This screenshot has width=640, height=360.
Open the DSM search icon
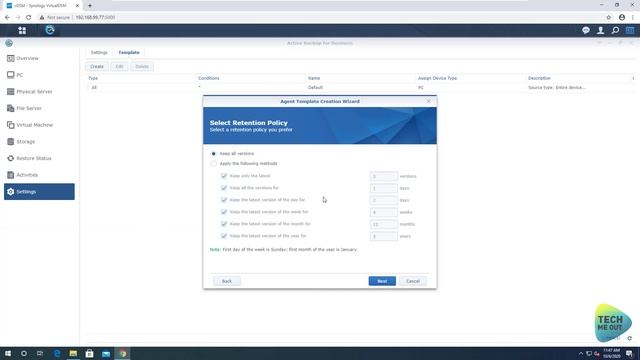[x=615, y=30]
